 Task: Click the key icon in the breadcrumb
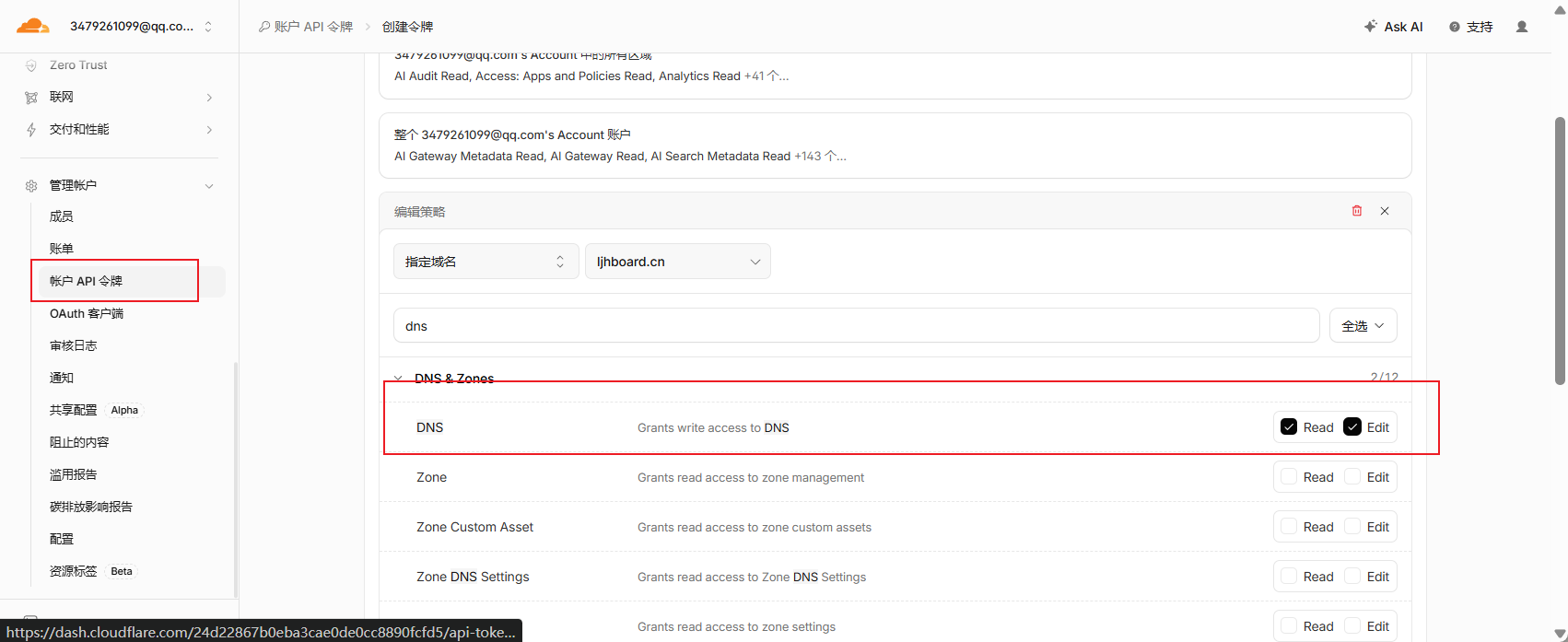pos(264,27)
